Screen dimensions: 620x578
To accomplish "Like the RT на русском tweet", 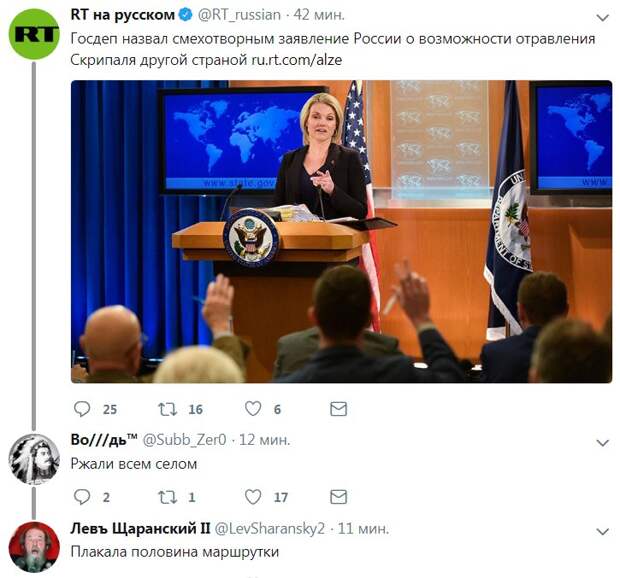I will (x=253, y=409).
